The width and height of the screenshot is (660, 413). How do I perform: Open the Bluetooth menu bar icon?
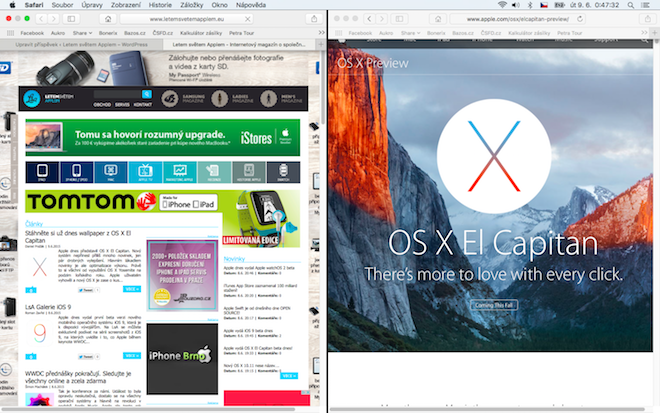coord(530,5)
